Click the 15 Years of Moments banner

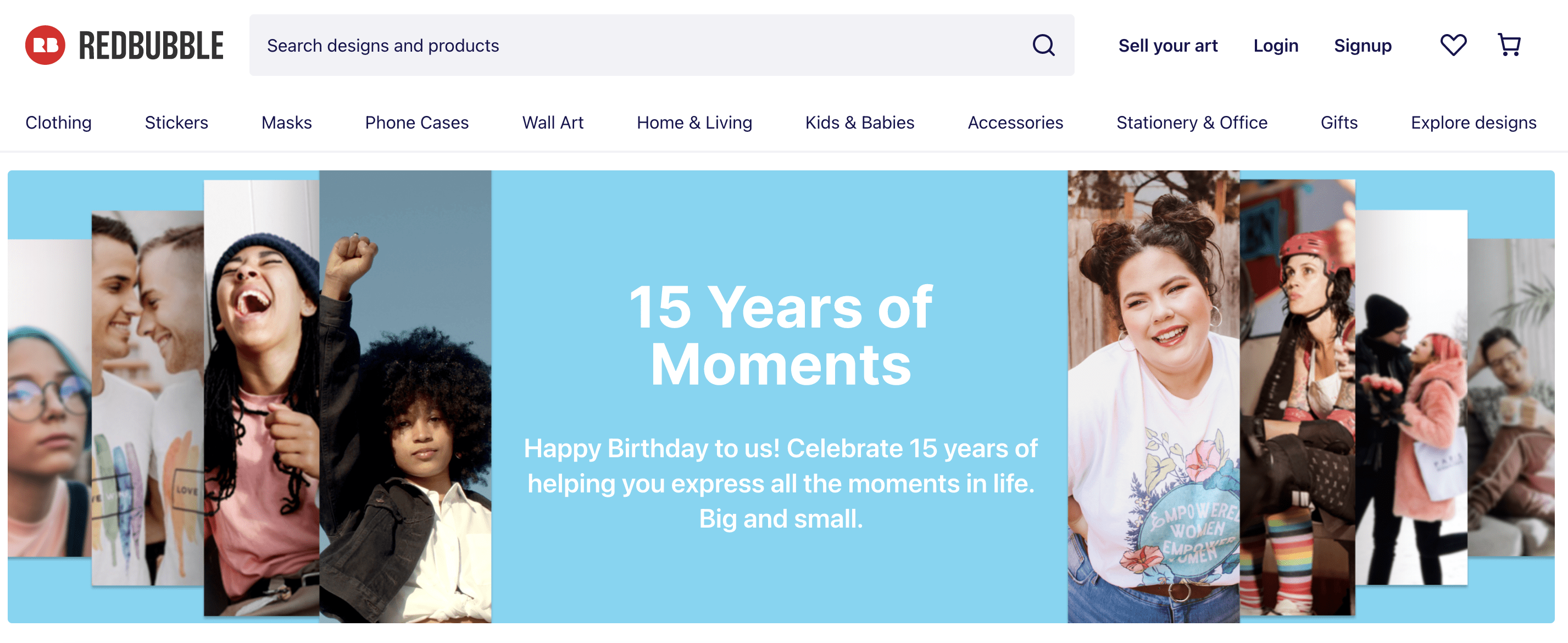click(780, 396)
